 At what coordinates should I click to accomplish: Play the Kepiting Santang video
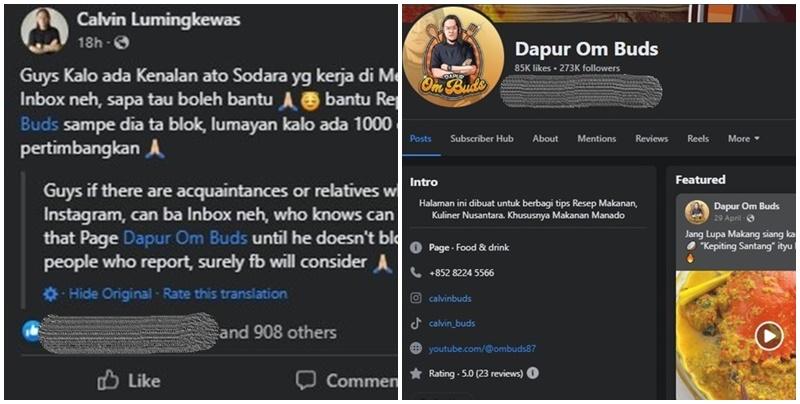pos(769,336)
